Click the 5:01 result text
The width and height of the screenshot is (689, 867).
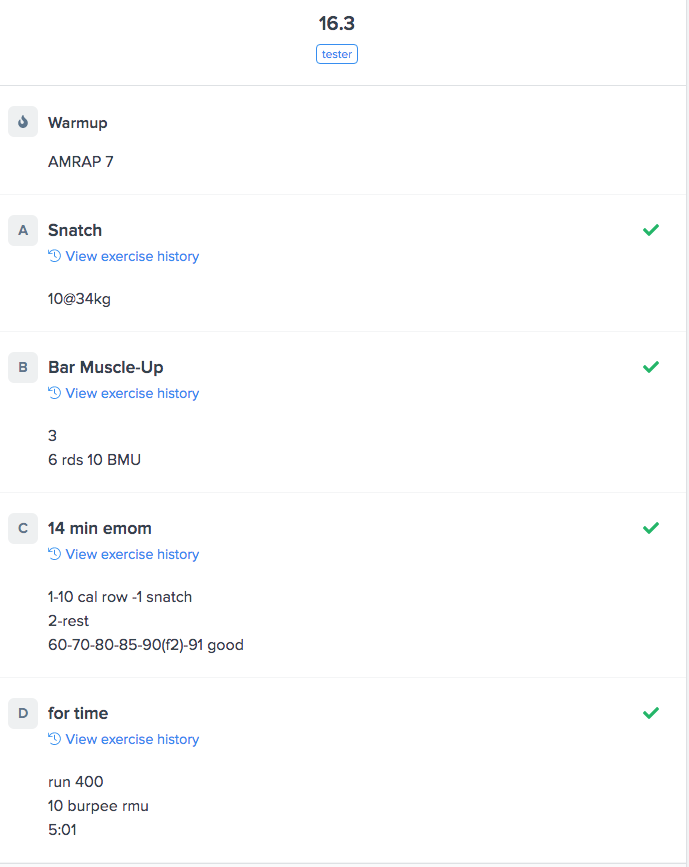click(62, 830)
